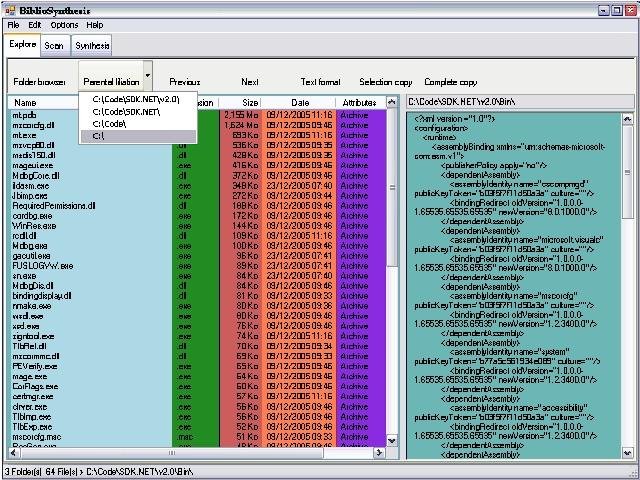Sort by the Name column header
640x480 pixels.
coord(43,103)
